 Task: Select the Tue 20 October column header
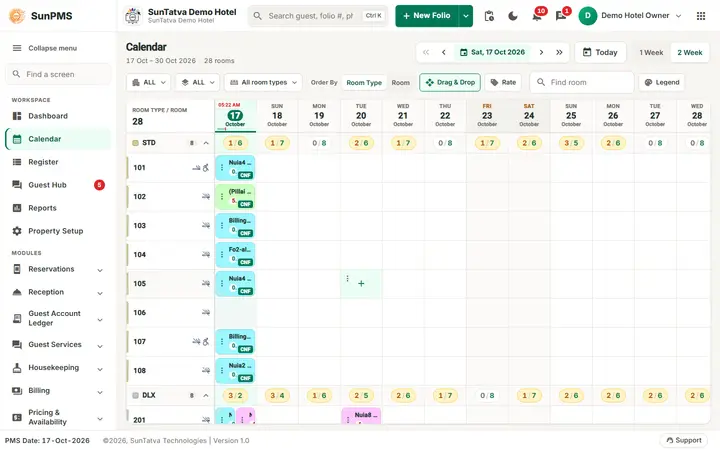[x=361, y=115]
